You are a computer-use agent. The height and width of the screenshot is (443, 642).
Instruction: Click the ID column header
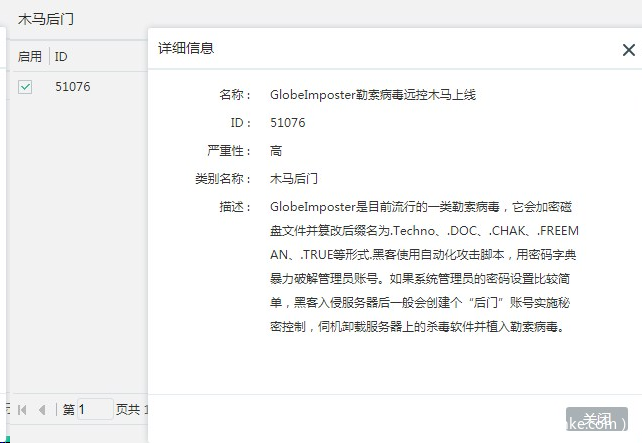61,57
